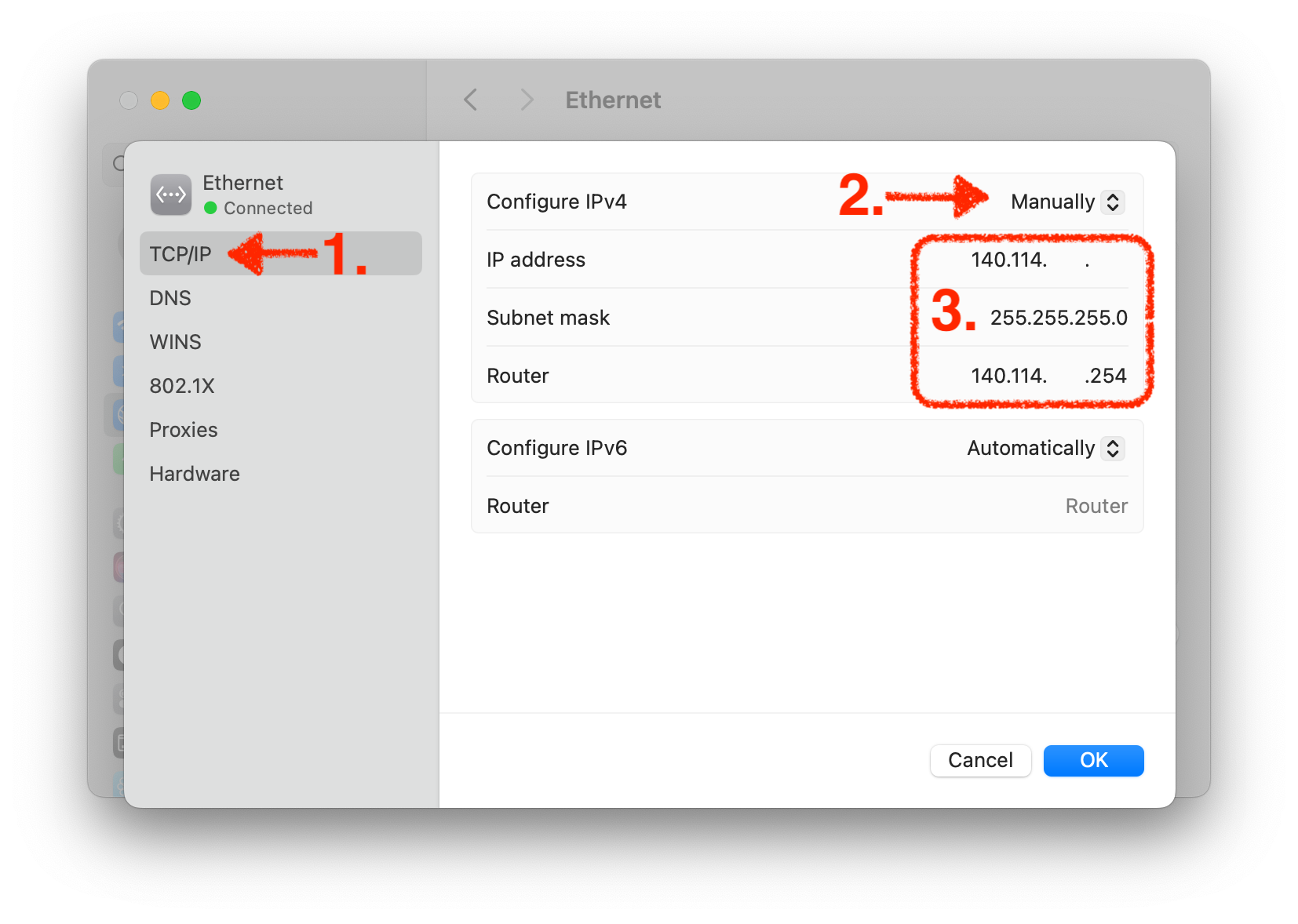Viewport: 1298px width, 924px height.
Task: Click the yellow minimize window button
Action: (160, 100)
